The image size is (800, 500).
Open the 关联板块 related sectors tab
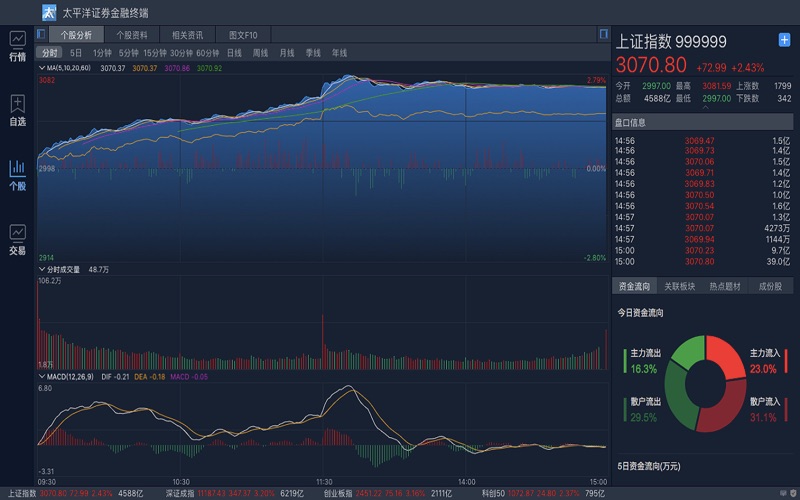(x=680, y=286)
